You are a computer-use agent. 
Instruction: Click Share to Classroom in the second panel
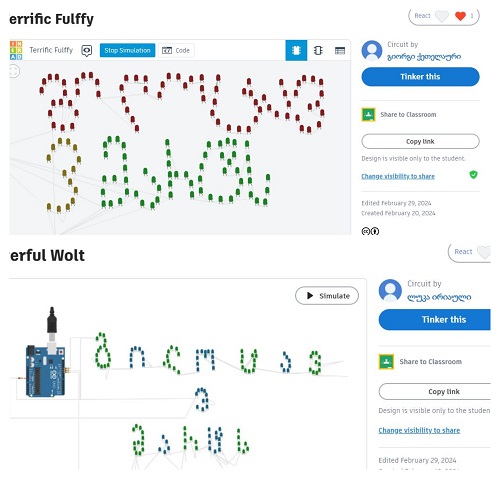(430, 362)
